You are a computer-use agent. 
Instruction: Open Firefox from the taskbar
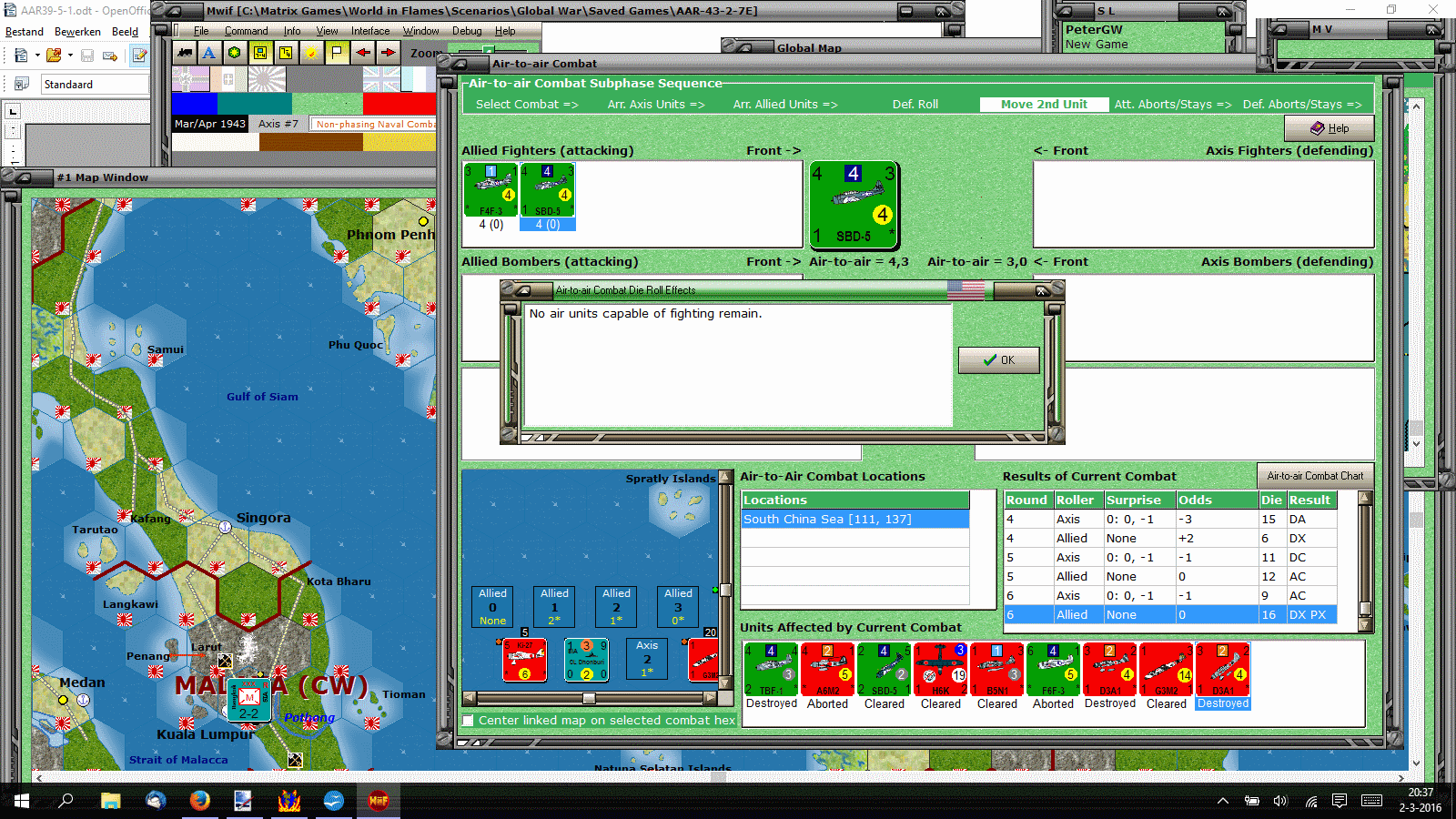click(199, 800)
